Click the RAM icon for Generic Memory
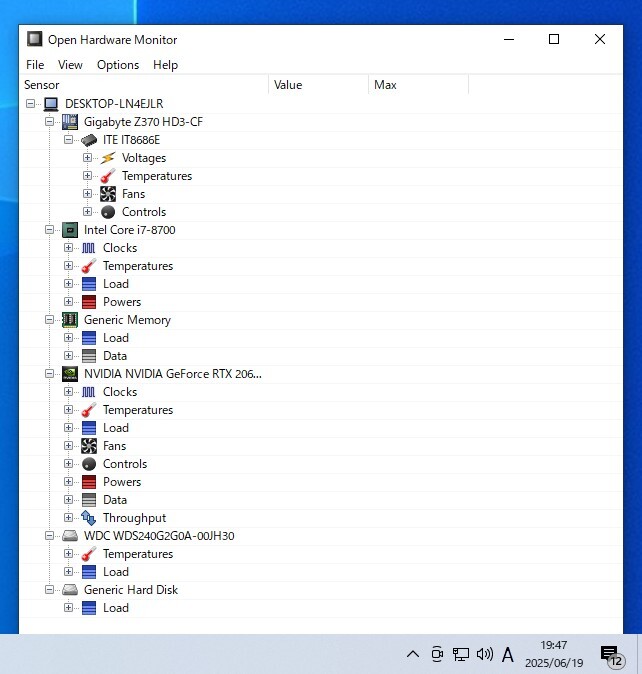This screenshot has width=642, height=674. (x=70, y=320)
